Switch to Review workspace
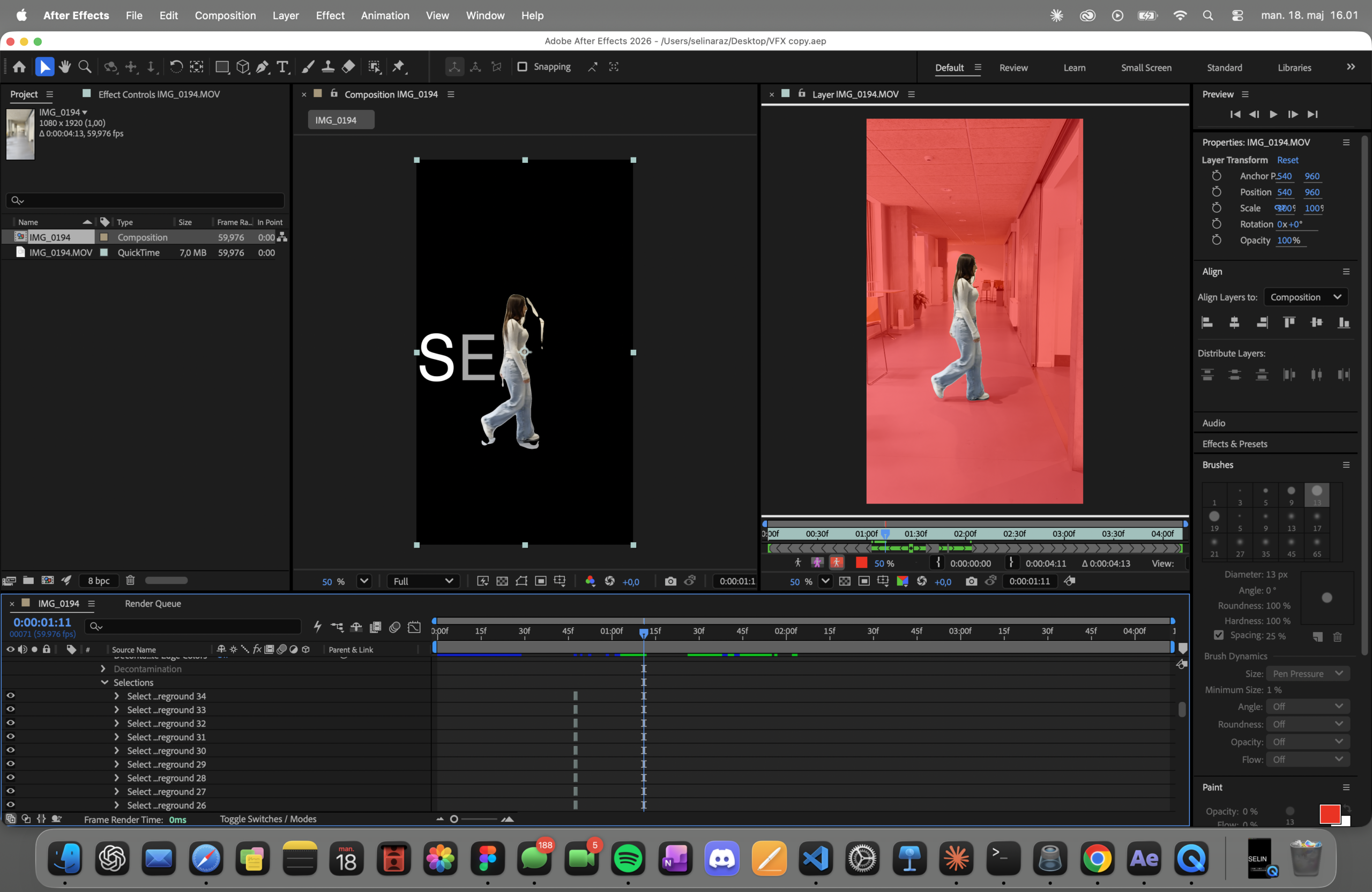Screen dimensions: 1372x892 [1013, 68]
